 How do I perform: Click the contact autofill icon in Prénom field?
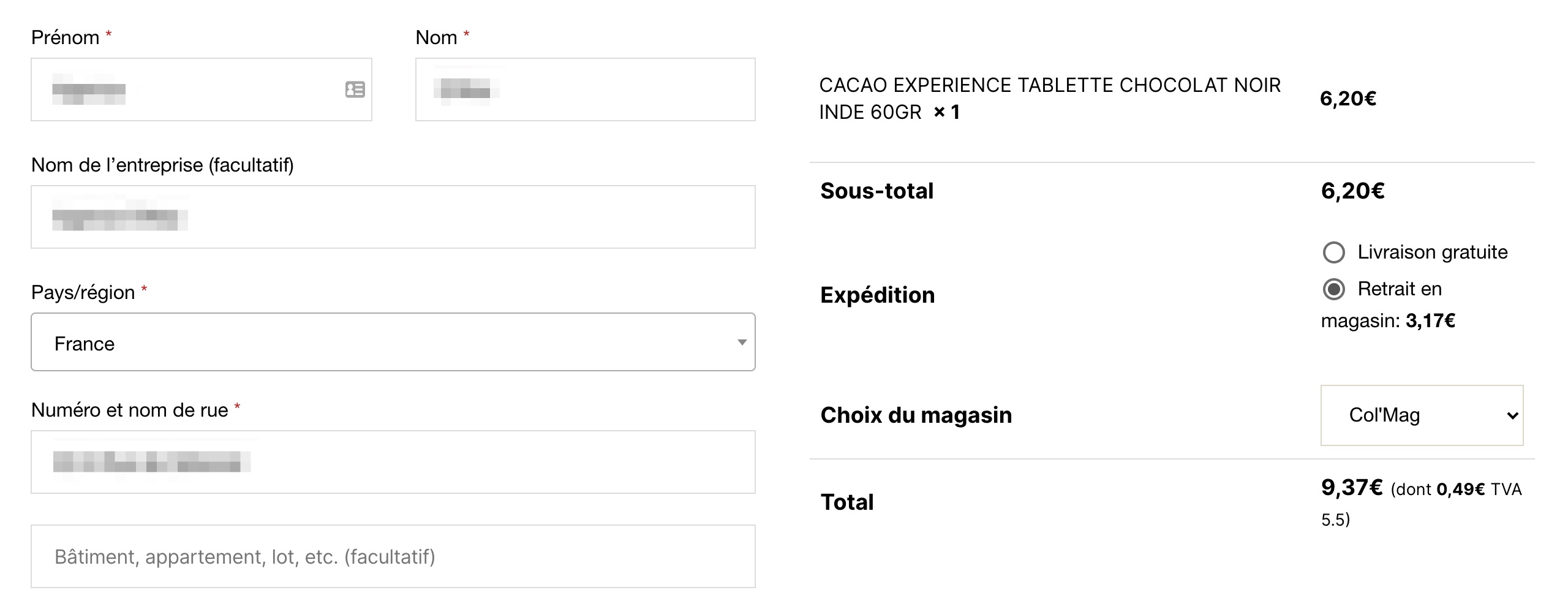[x=355, y=89]
